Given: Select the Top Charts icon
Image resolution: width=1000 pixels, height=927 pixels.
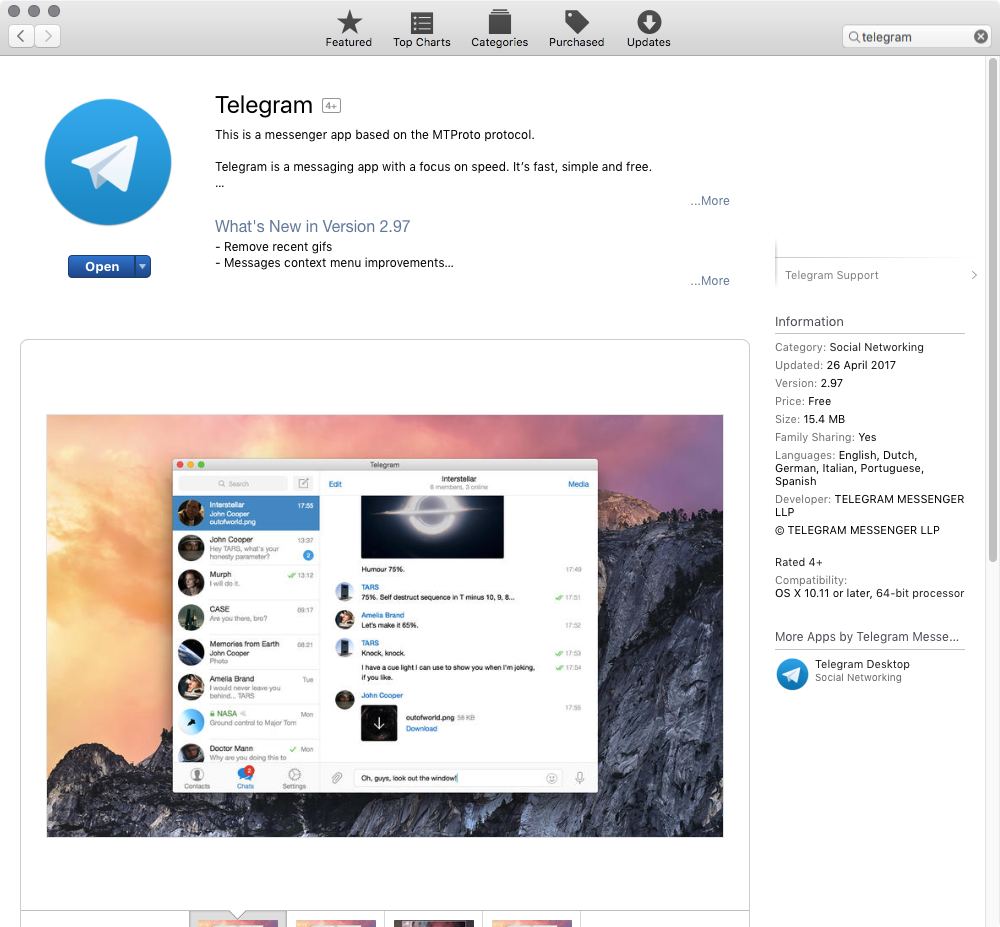Looking at the screenshot, I should pos(421,22).
